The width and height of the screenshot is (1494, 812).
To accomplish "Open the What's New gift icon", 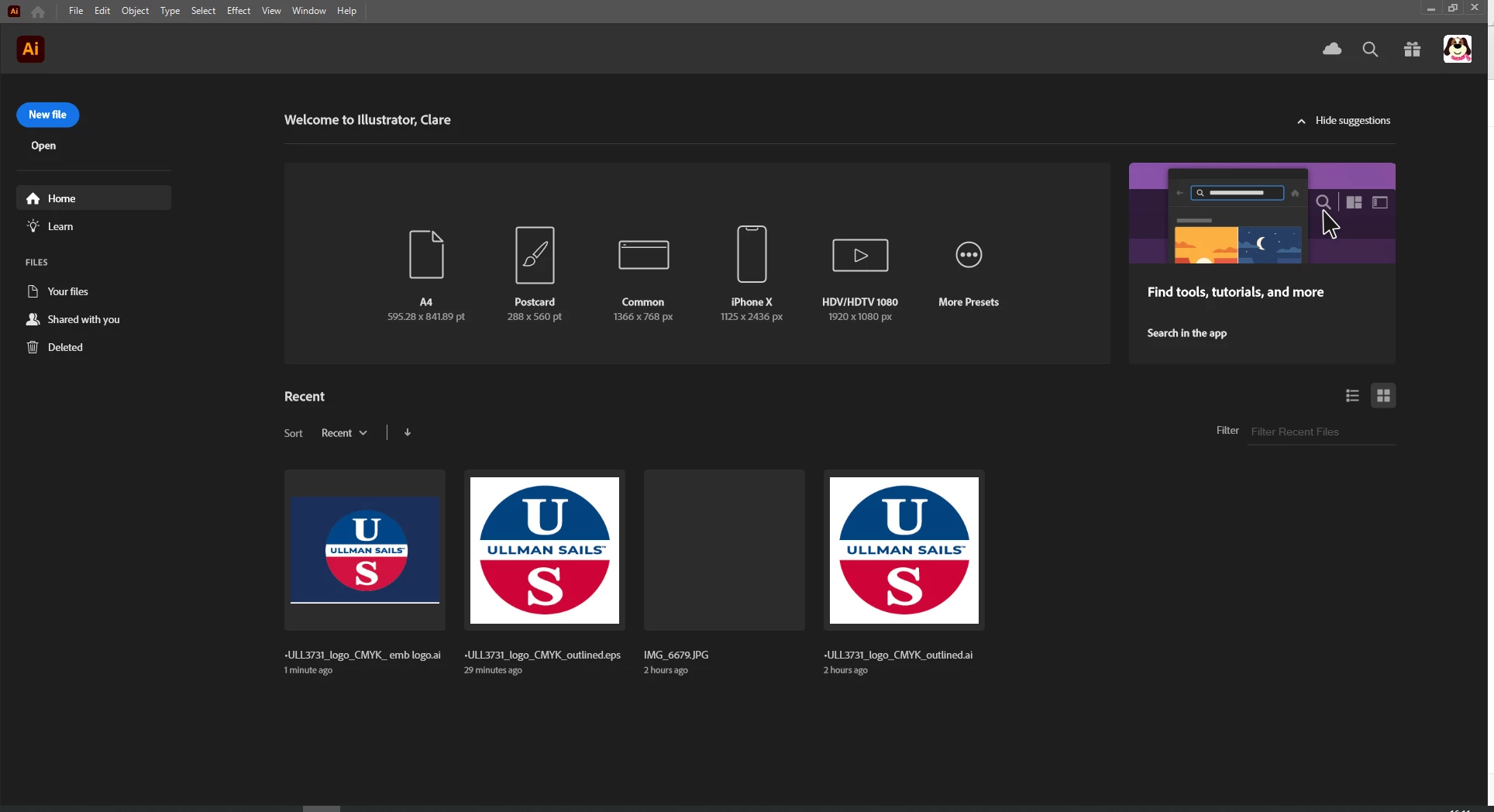I will coord(1412,50).
